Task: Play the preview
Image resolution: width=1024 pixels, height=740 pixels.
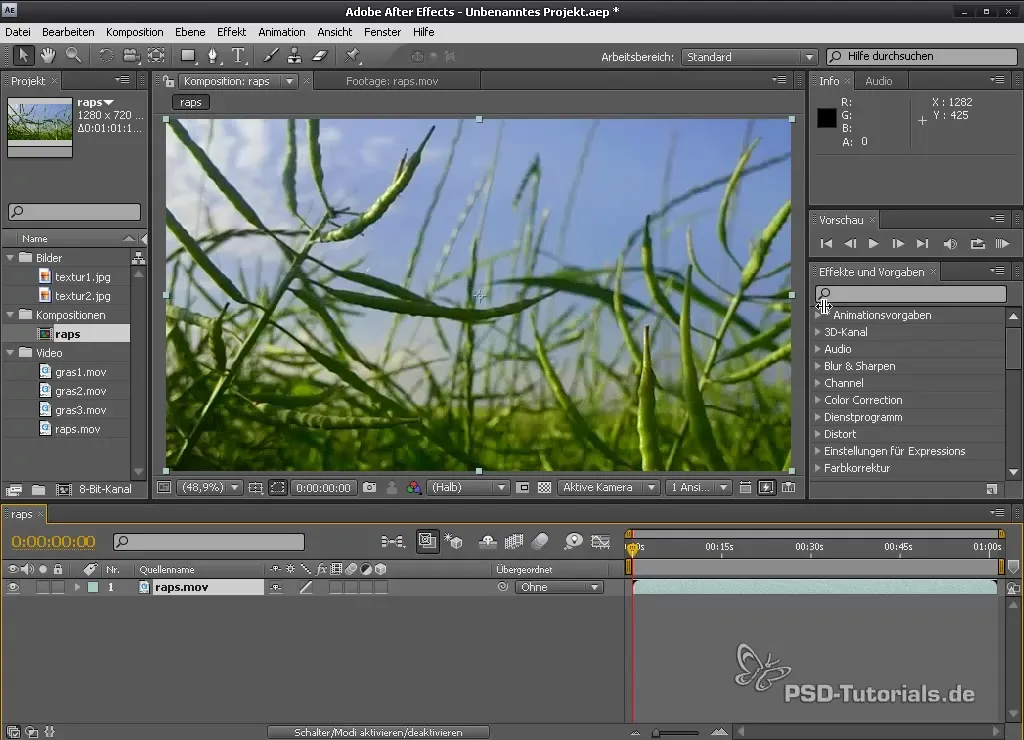Action: pyautogui.click(x=873, y=244)
